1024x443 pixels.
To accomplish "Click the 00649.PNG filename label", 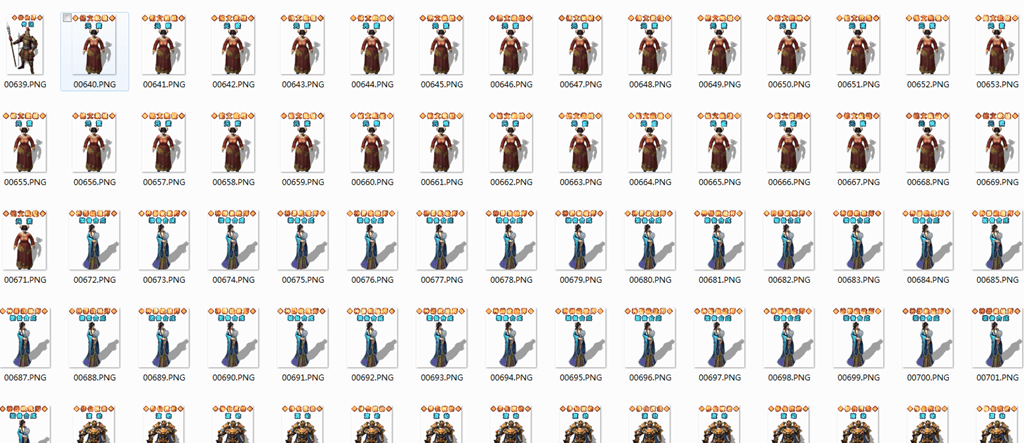I will 719,85.
